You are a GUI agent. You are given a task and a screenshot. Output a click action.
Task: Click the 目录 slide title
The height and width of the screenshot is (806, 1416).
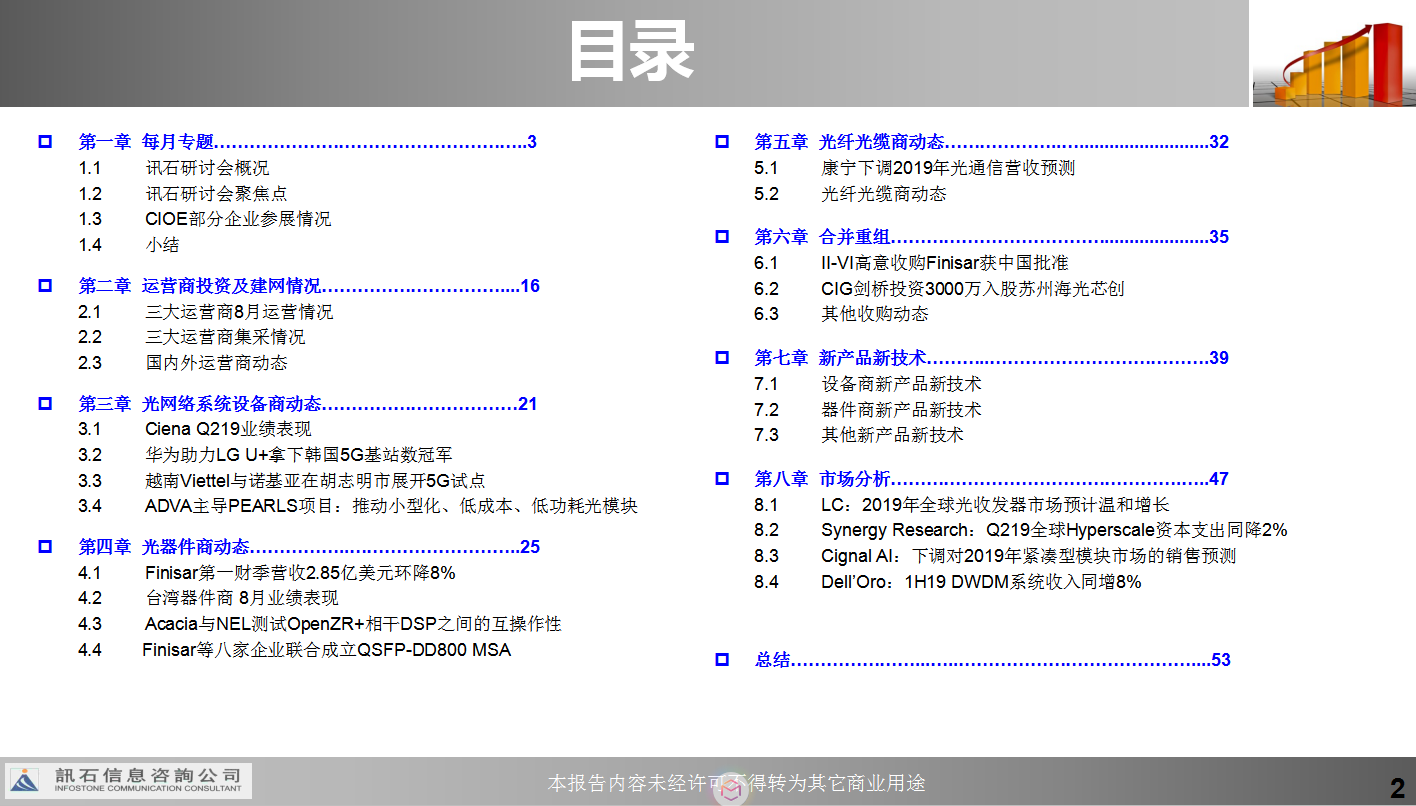click(630, 52)
